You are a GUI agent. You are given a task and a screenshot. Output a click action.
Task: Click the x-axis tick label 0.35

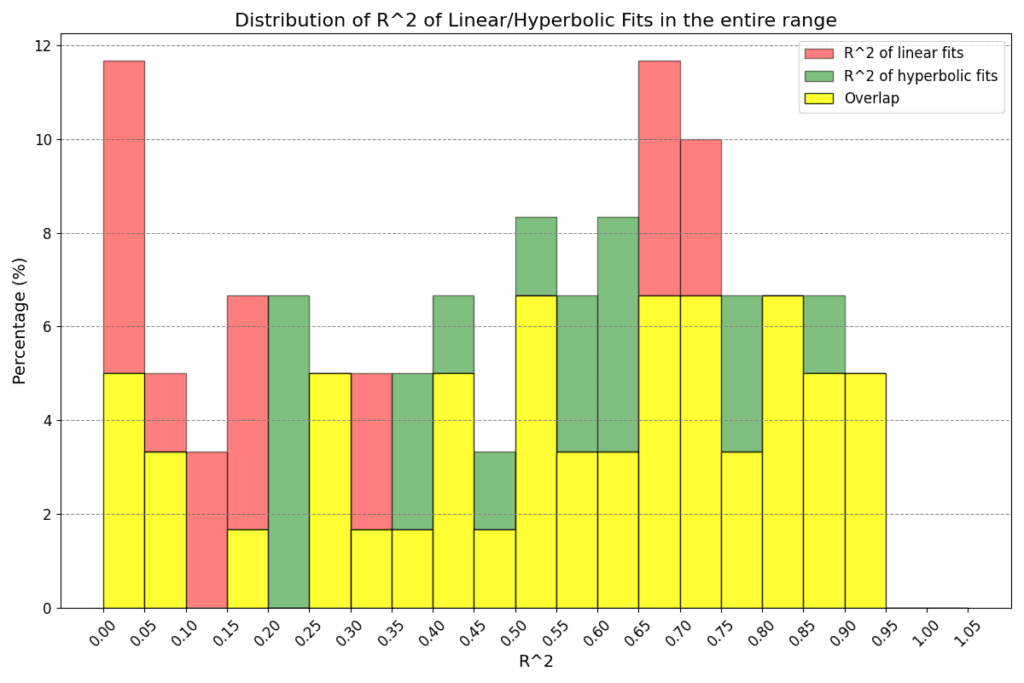click(389, 633)
